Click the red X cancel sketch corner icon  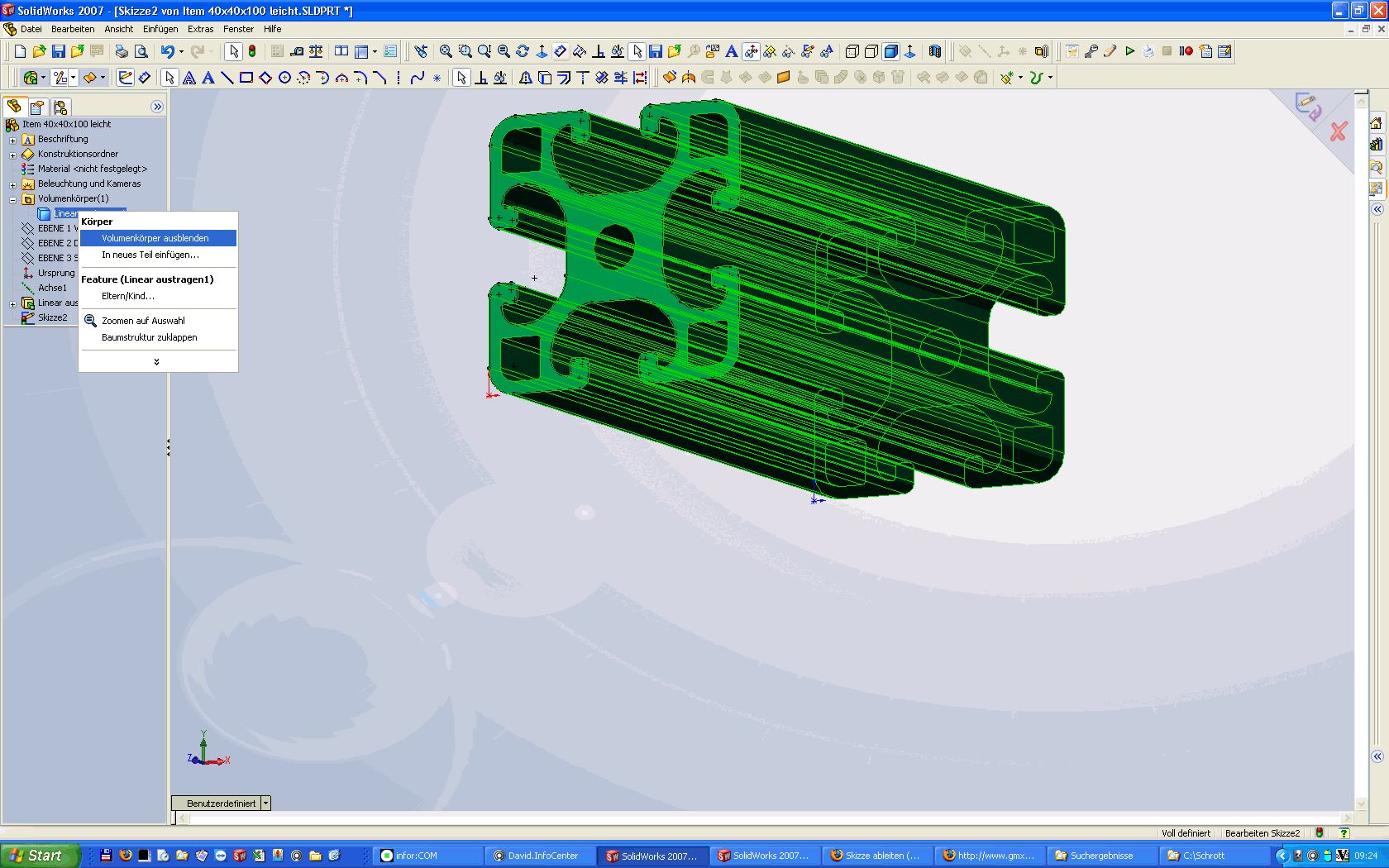pos(1339,131)
